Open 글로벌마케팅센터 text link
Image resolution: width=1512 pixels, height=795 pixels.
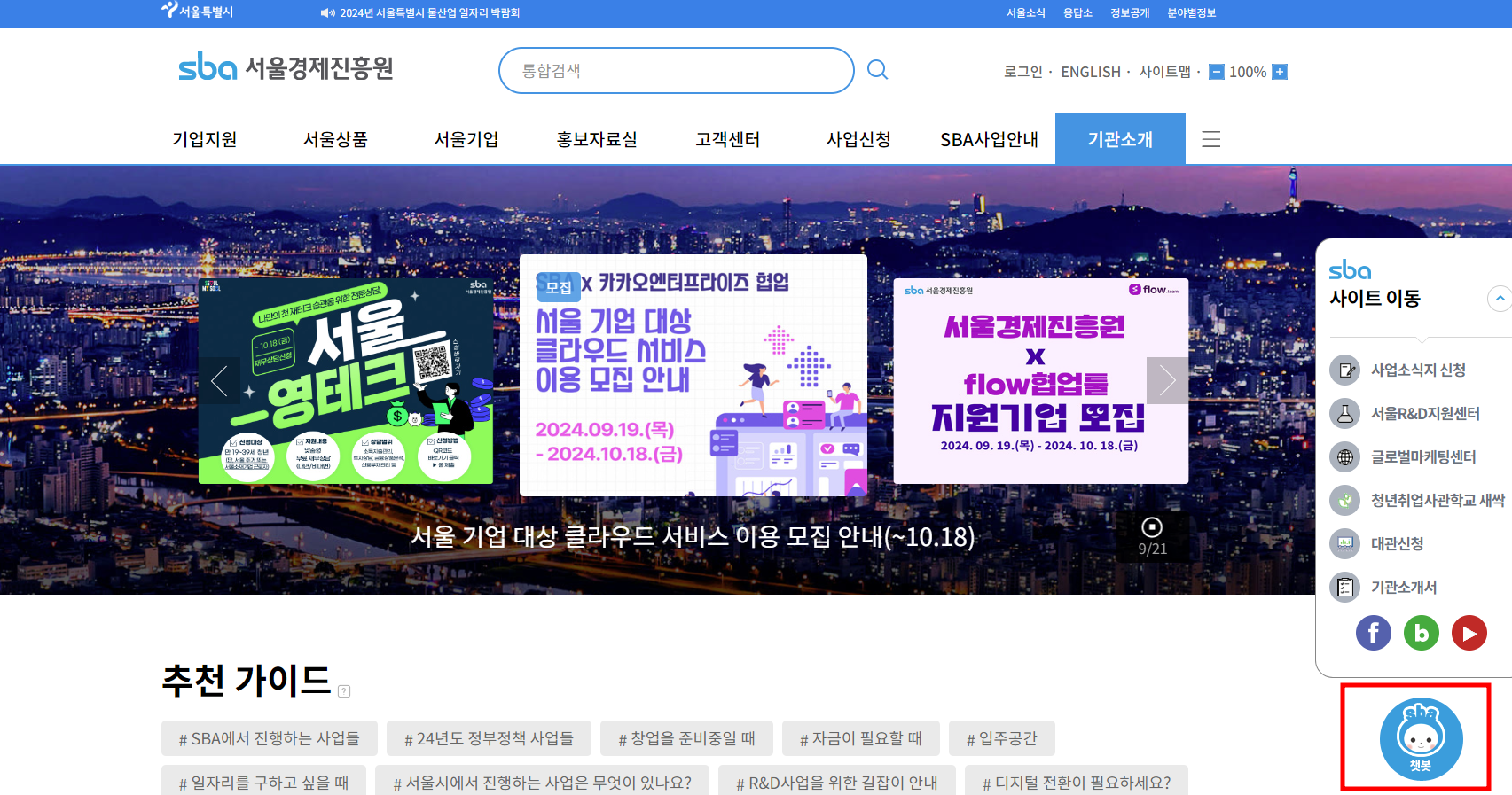coord(1423,456)
